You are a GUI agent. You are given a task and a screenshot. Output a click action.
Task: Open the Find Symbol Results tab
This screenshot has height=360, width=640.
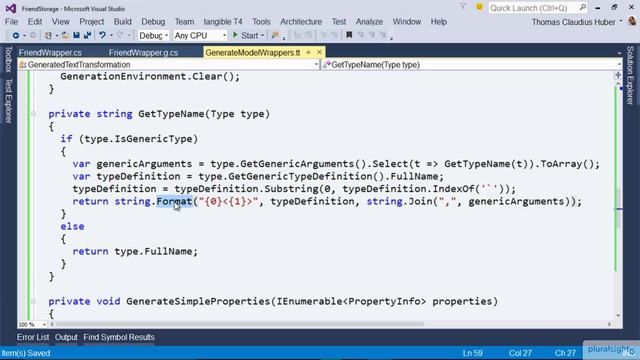(119, 337)
